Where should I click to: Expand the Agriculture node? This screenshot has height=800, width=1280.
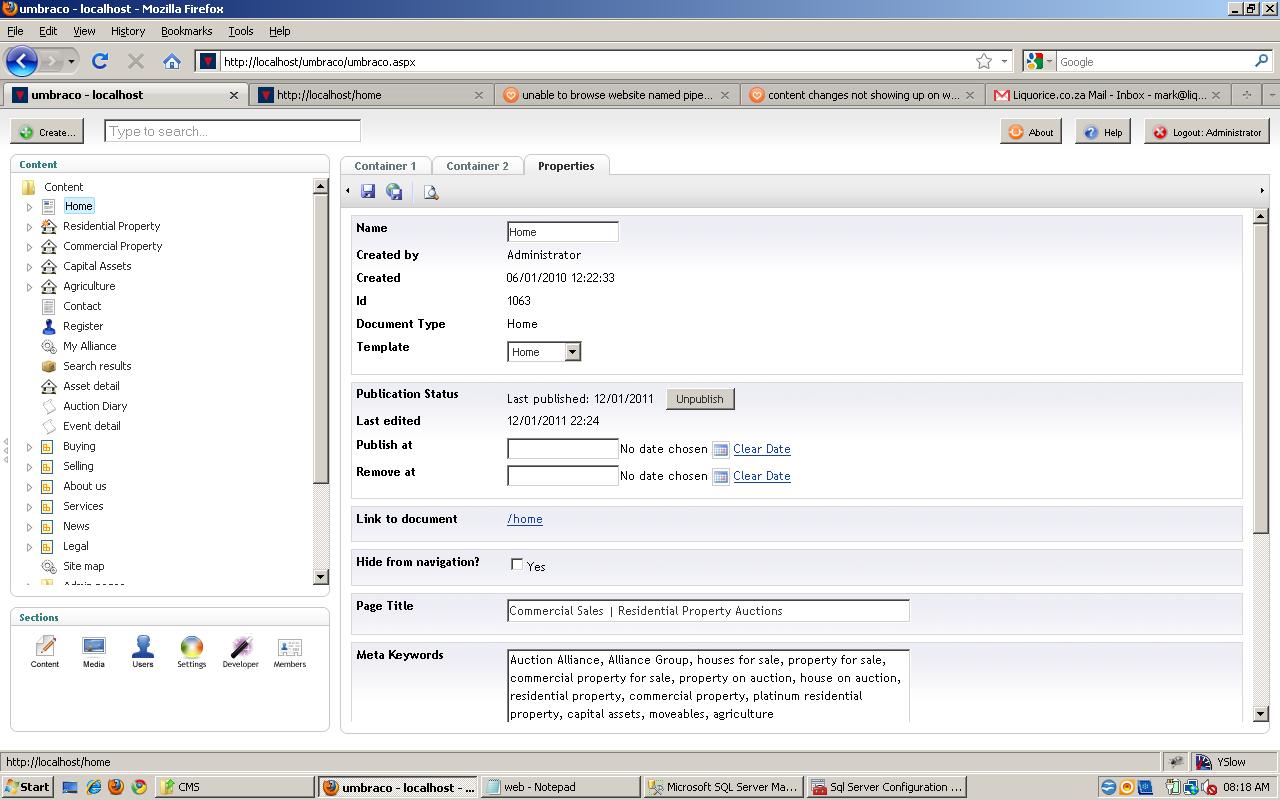(29, 287)
